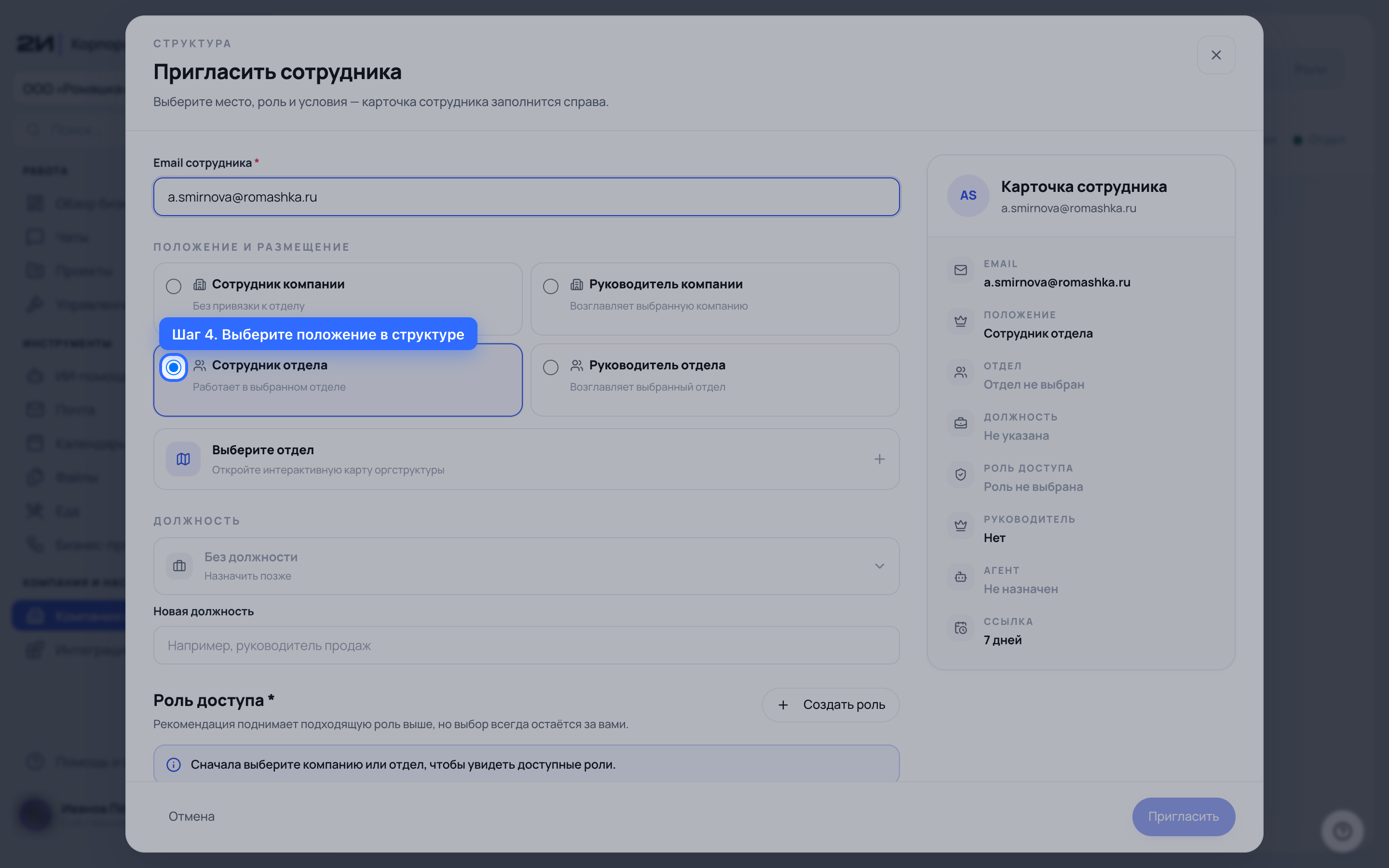Click the briefcase icon in position dropdown
The width and height of the screenshot is (1389, 868).
click(179, 566)
